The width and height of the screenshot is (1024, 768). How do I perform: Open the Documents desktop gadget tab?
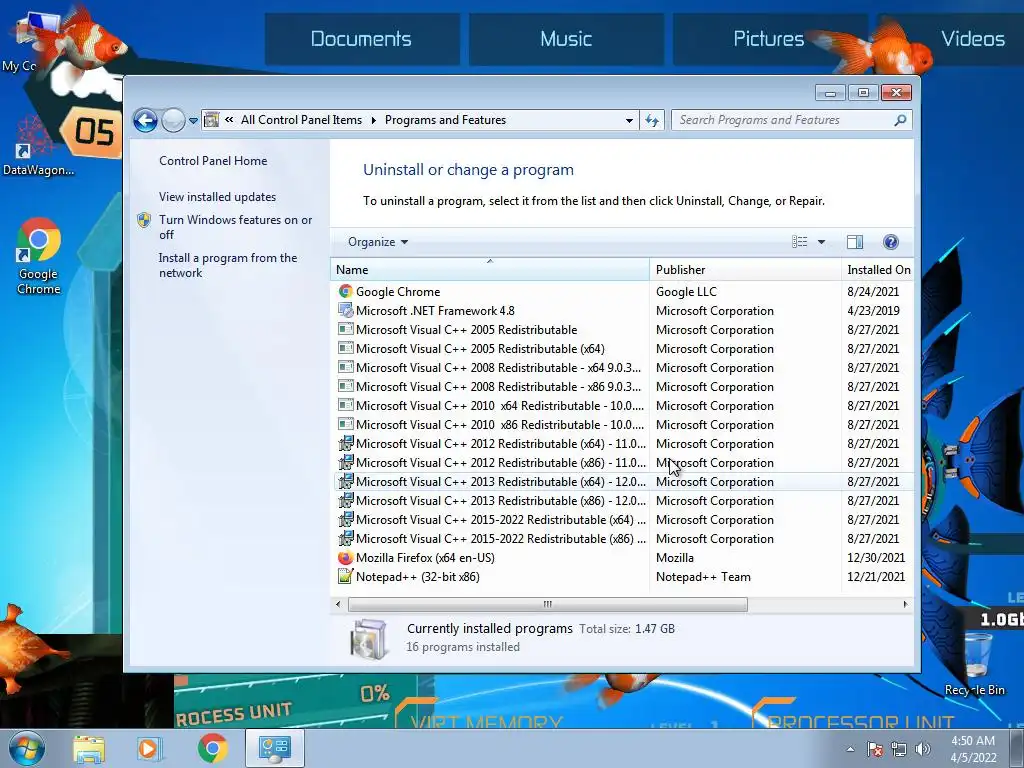(x=362, y=39)
